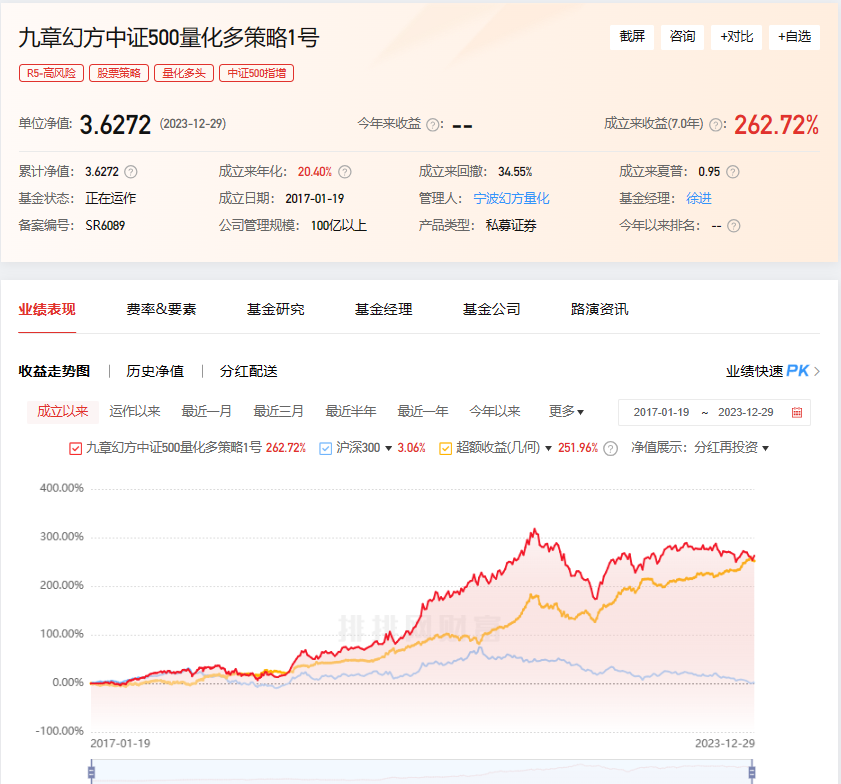Open fund manager 徐进 link
Screen dimensions: 841x784
[699, 198]
